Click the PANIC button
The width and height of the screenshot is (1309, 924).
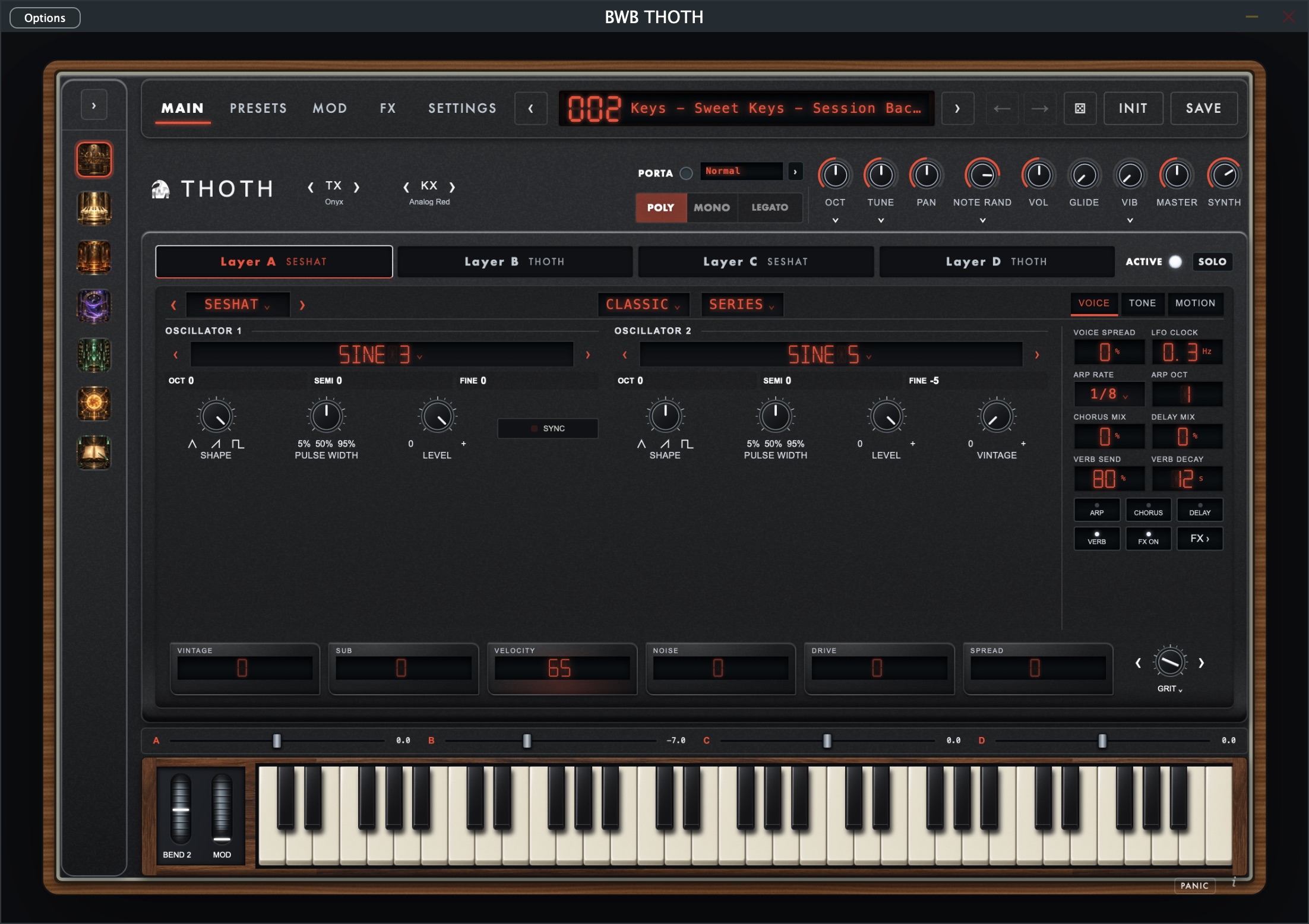[1194, 885]
